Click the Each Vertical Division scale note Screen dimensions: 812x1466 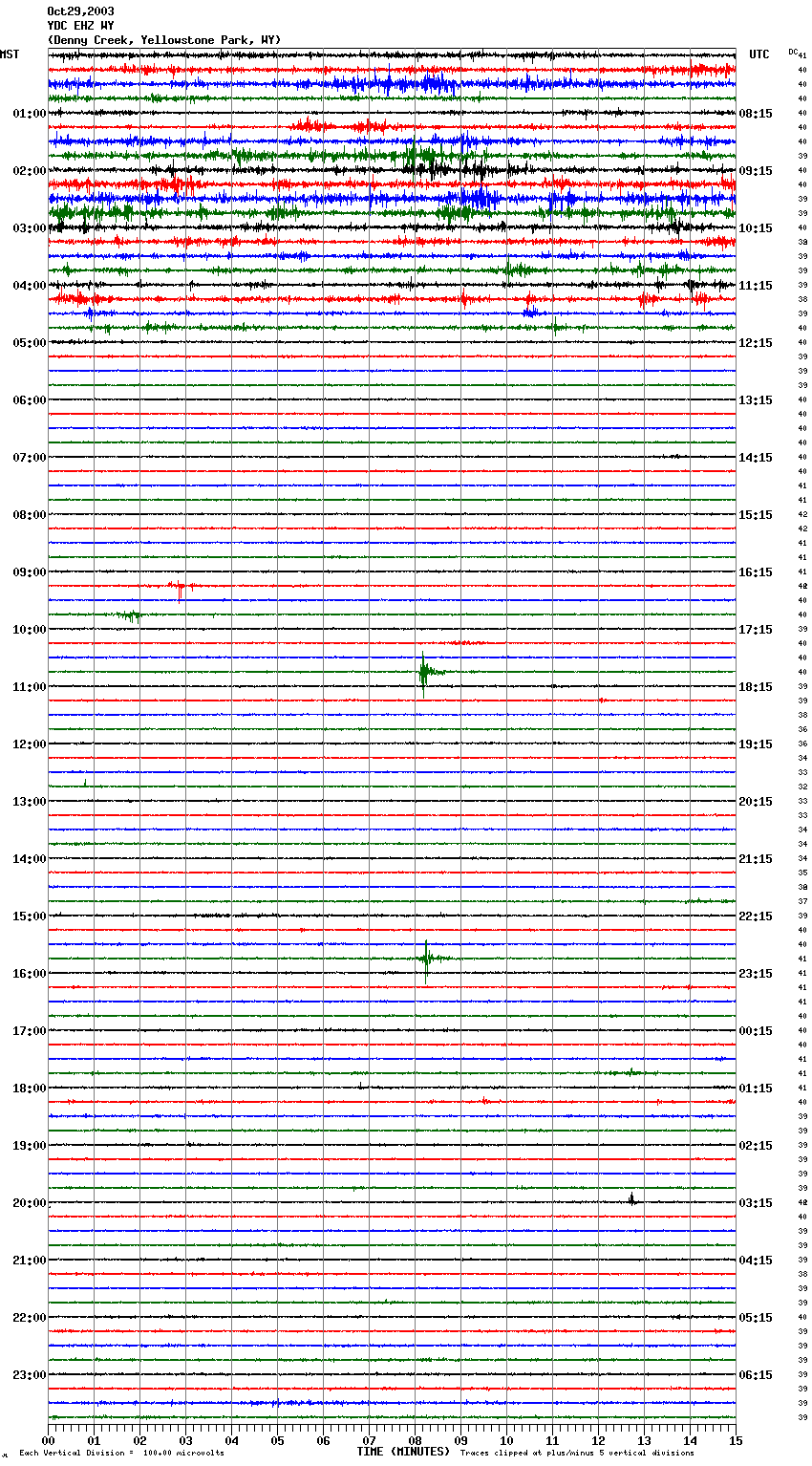[x=121, y=1454]
